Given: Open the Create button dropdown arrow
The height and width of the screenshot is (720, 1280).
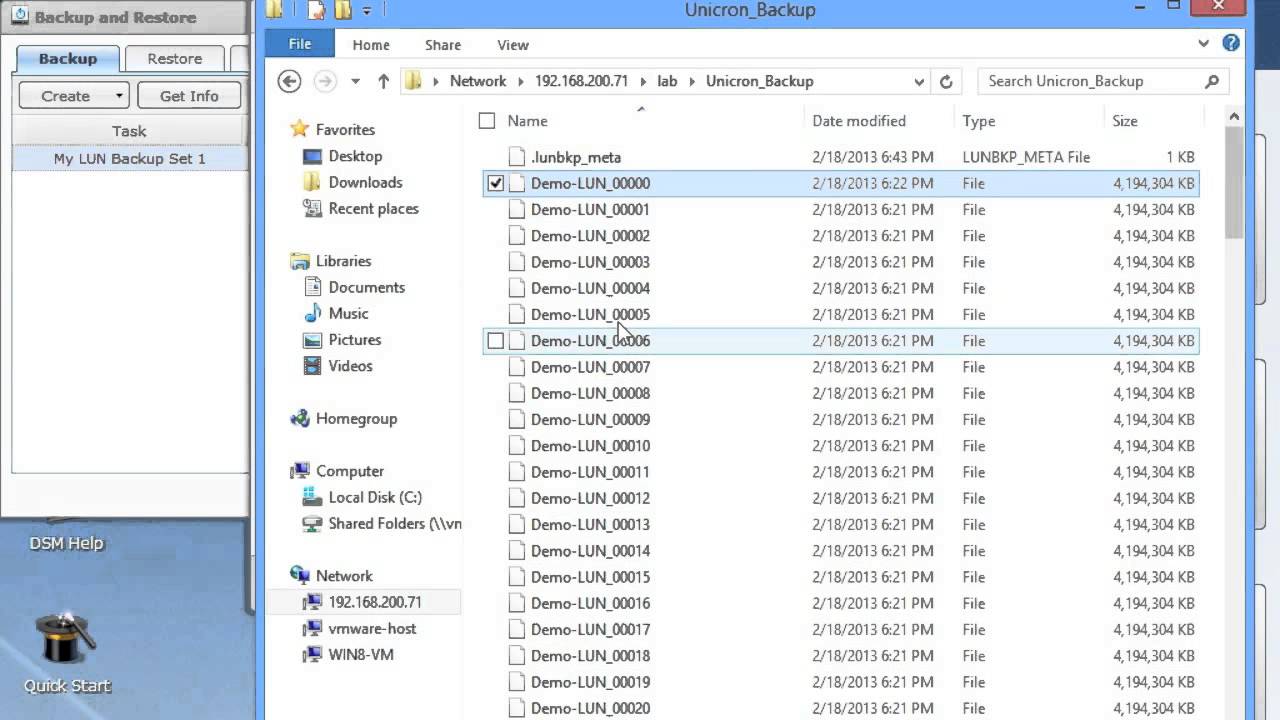Looking at the screenshot, I should click(x=119, y=97).
